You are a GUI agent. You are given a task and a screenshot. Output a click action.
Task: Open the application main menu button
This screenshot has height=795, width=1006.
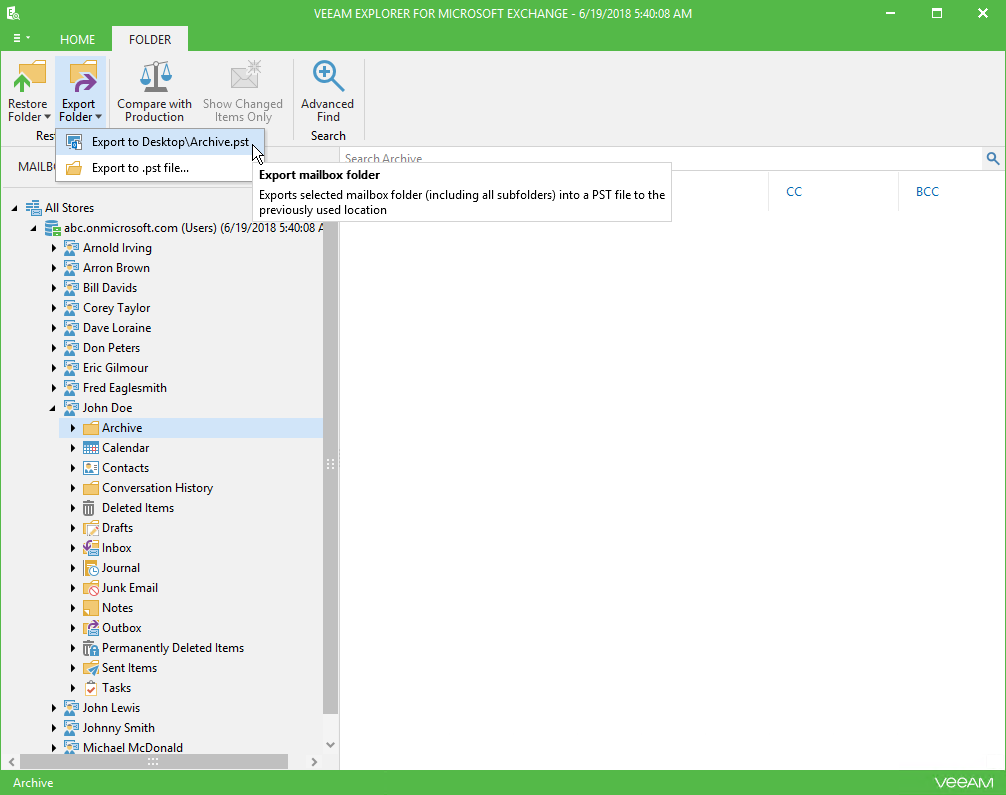click(x=21, y=38)
